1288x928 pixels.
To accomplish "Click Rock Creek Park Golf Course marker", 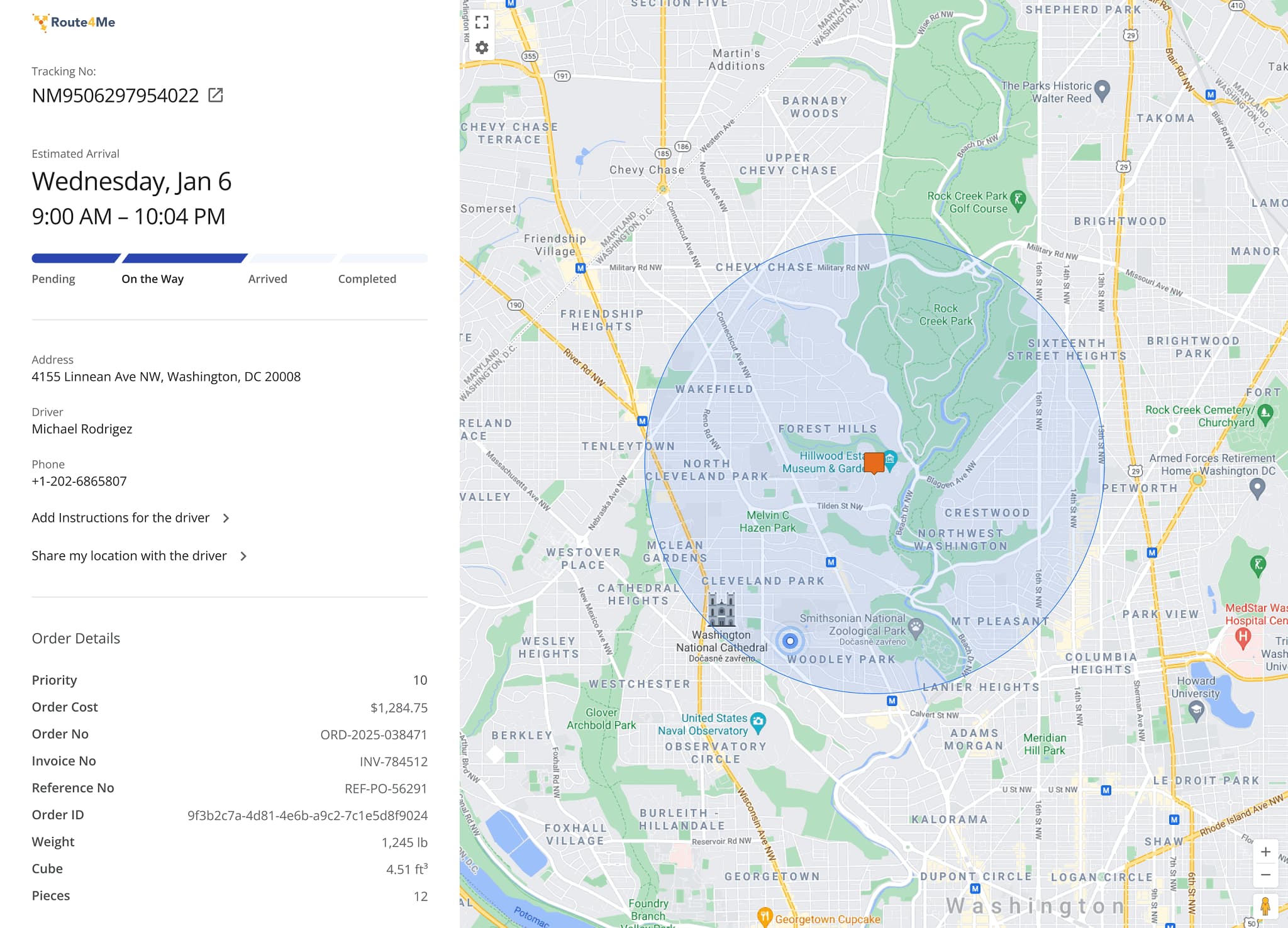I will pos(1018,200).
